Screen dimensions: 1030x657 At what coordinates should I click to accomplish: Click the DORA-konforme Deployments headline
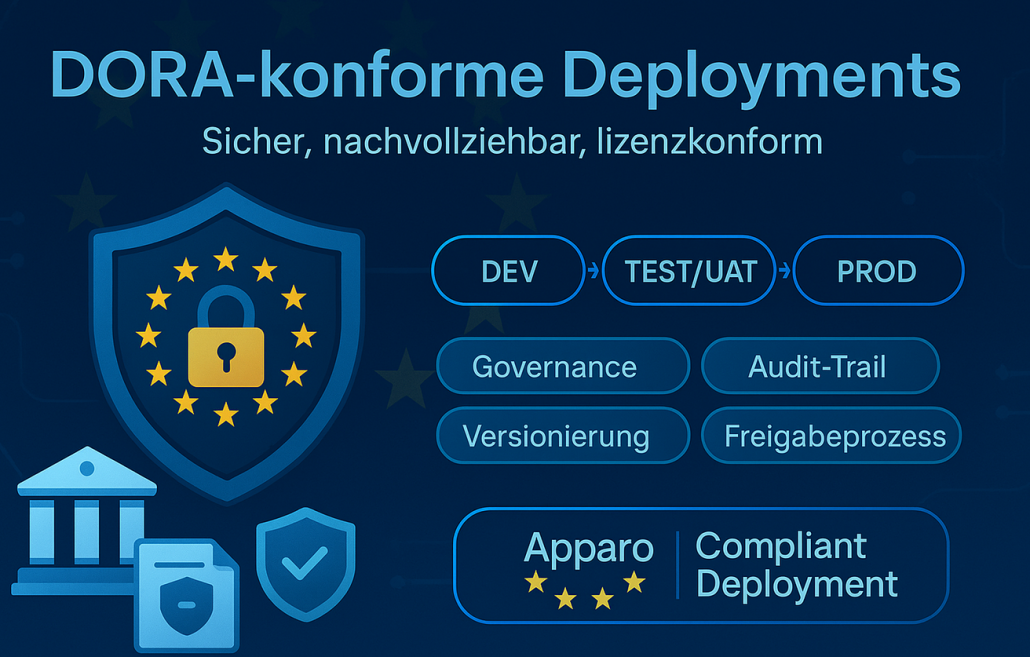[504, 77]
